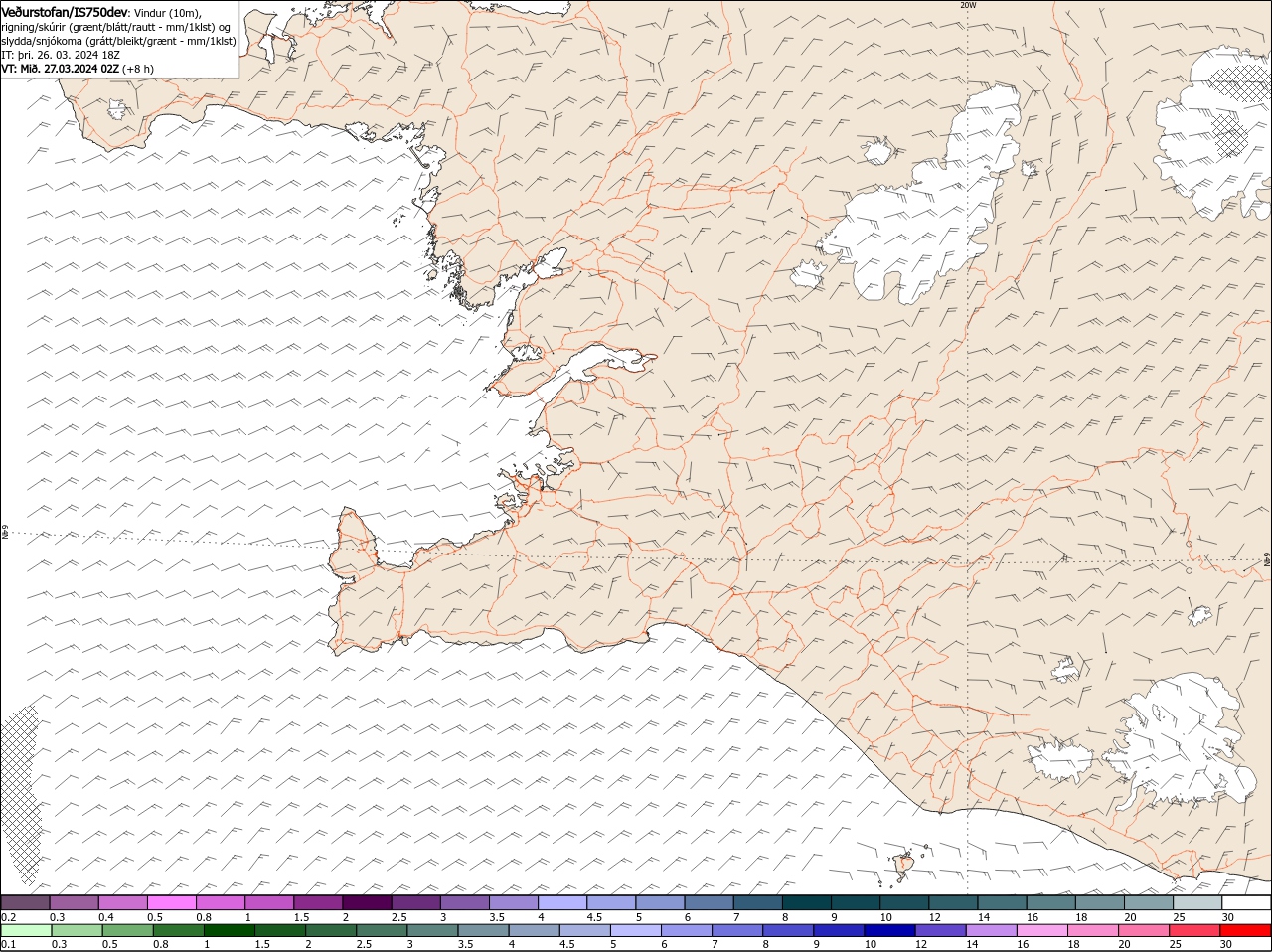The image size is (1272, 952).
Task: Click the pink 0.5–0.8 swatch on upper scale
Action: pyautogui.click(x=171, y=902)
